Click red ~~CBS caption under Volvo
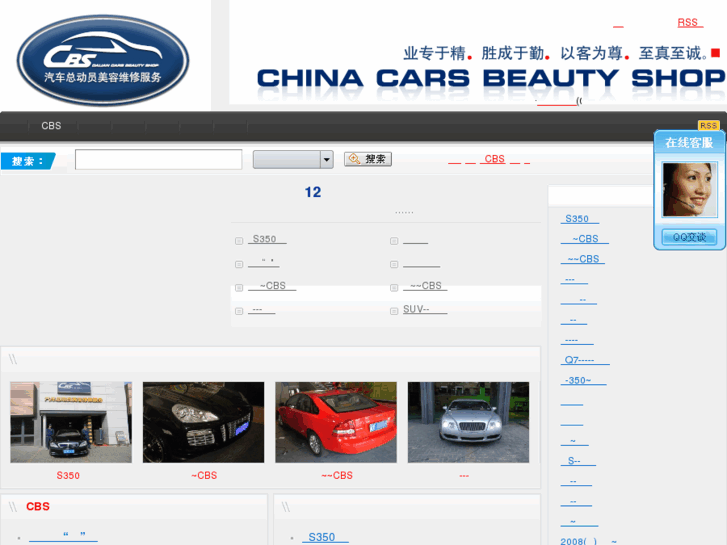Screen dimensions: 727x545 [337, 475]
